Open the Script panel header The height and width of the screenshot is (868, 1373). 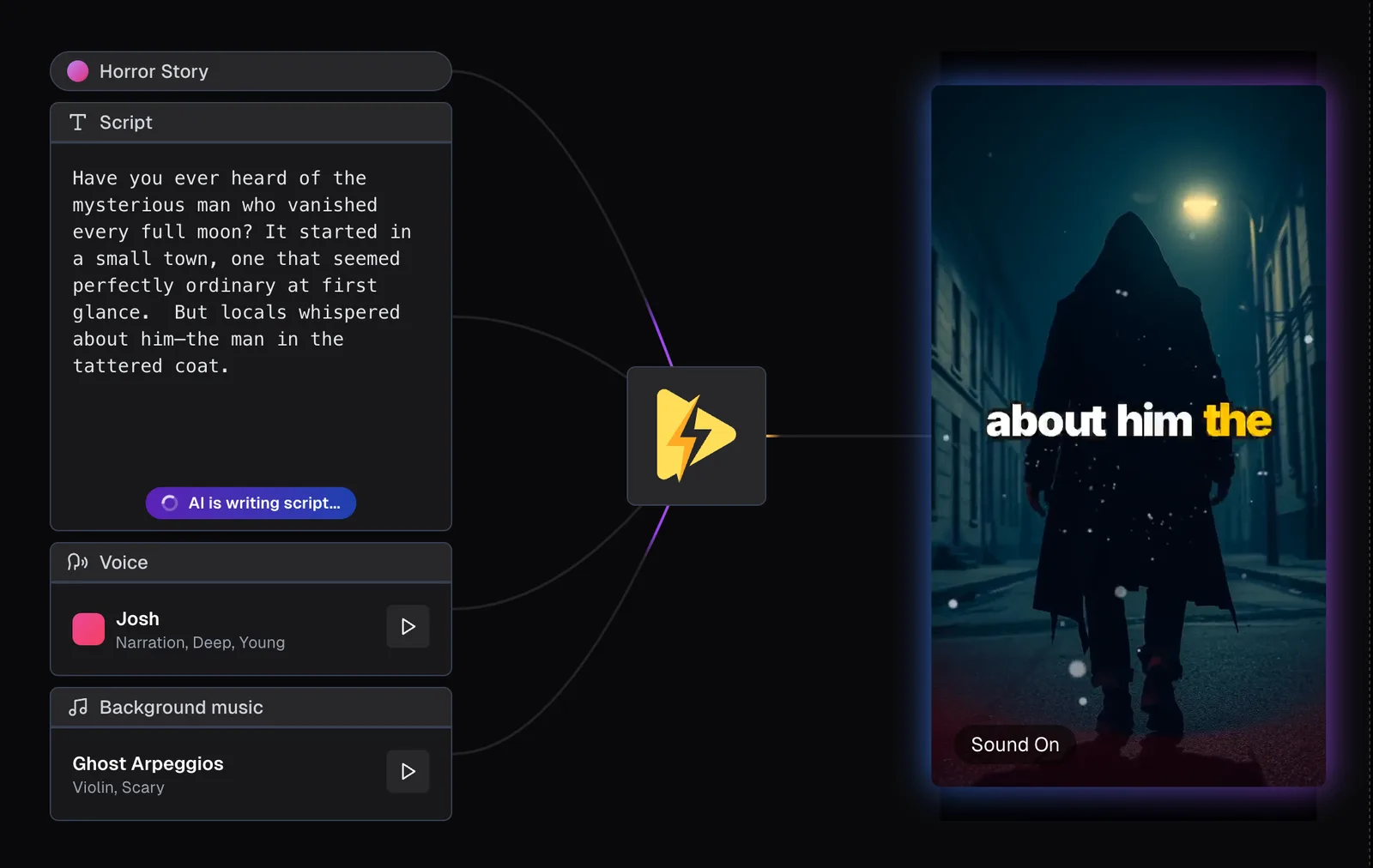pyautogui.click(x=251, y=123)
